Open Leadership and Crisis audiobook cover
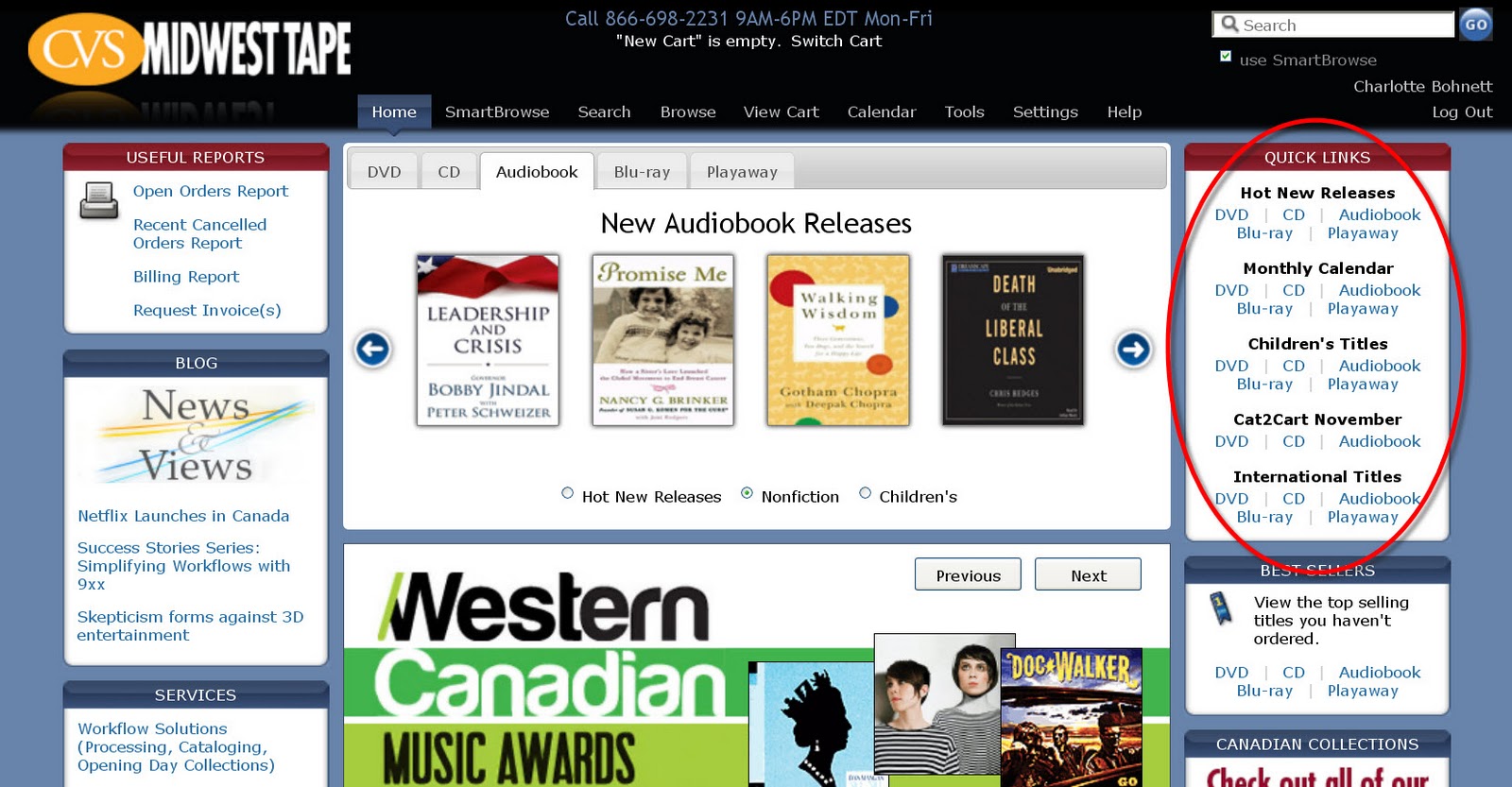 488,340
